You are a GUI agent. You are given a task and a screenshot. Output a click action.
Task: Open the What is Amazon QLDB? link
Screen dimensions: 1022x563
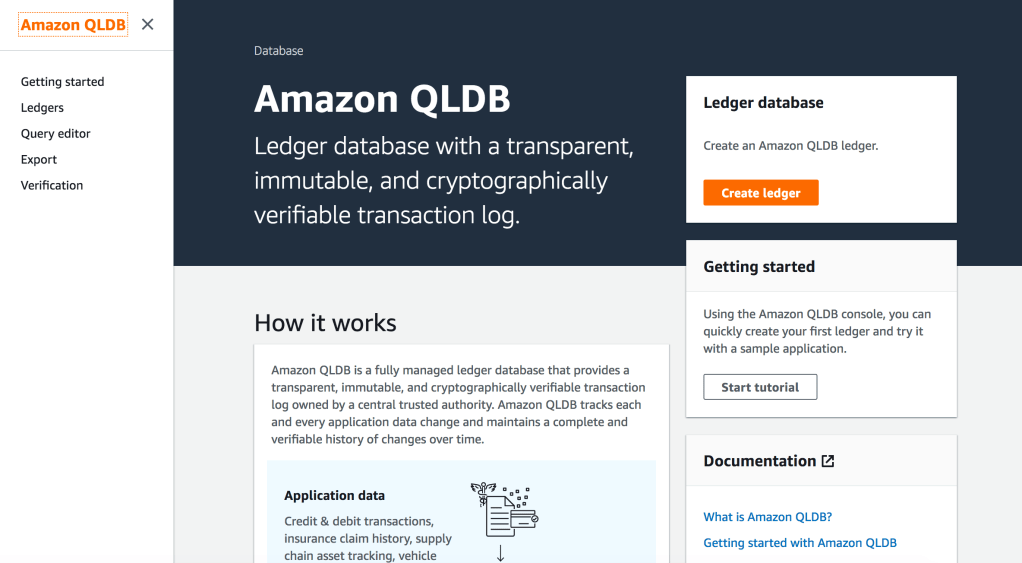[768, 517]
